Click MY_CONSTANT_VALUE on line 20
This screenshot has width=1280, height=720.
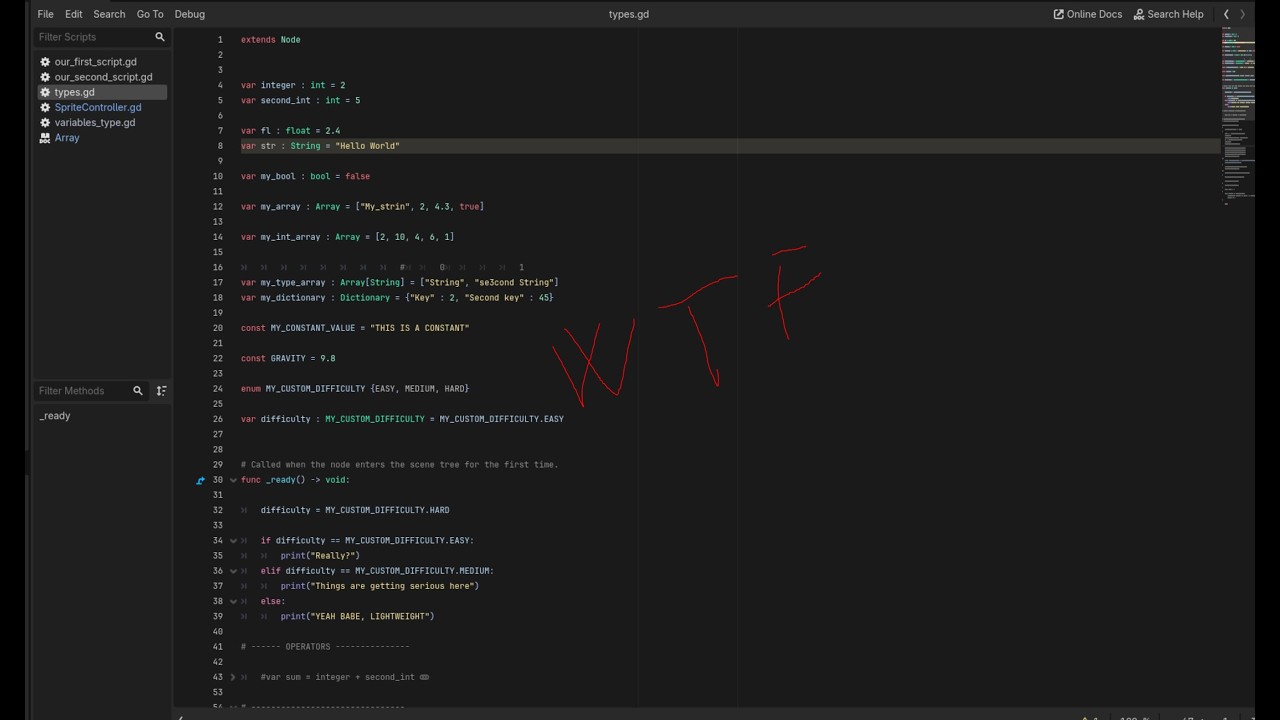click(x=315, y=328)
